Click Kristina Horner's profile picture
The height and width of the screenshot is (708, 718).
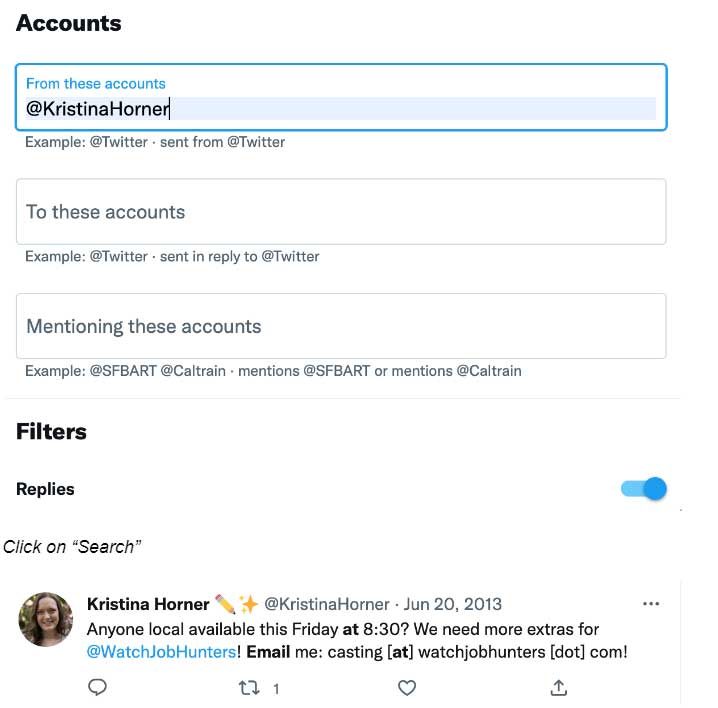coord(46,619)
